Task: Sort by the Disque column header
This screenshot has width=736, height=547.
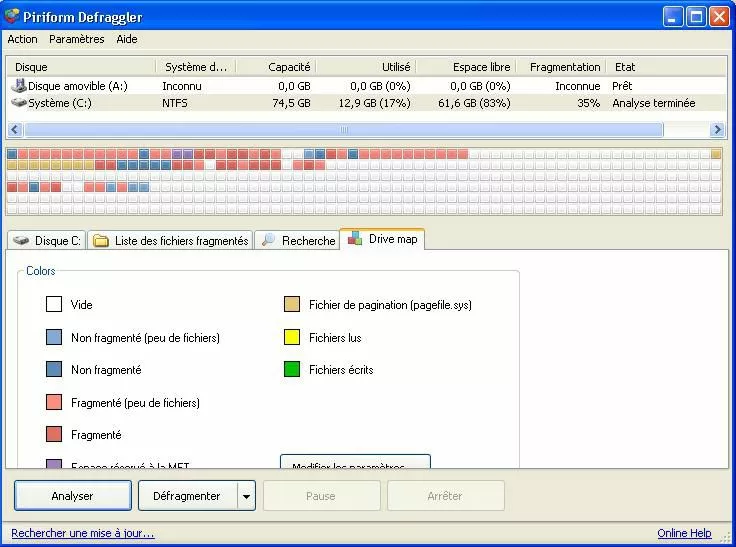Action: (x=81, y=67)
